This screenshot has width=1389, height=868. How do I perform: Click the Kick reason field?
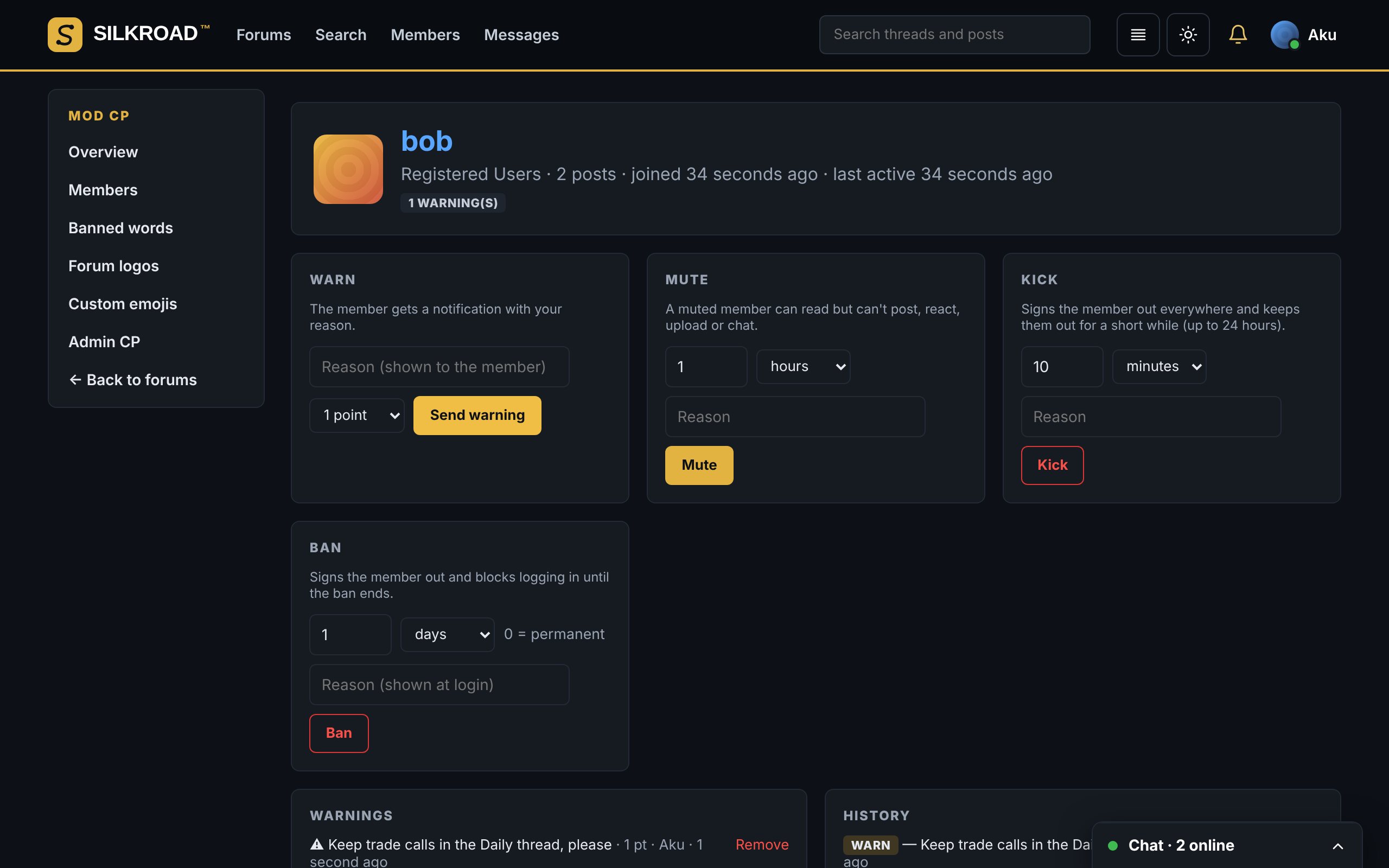(x=1151, y=416)
